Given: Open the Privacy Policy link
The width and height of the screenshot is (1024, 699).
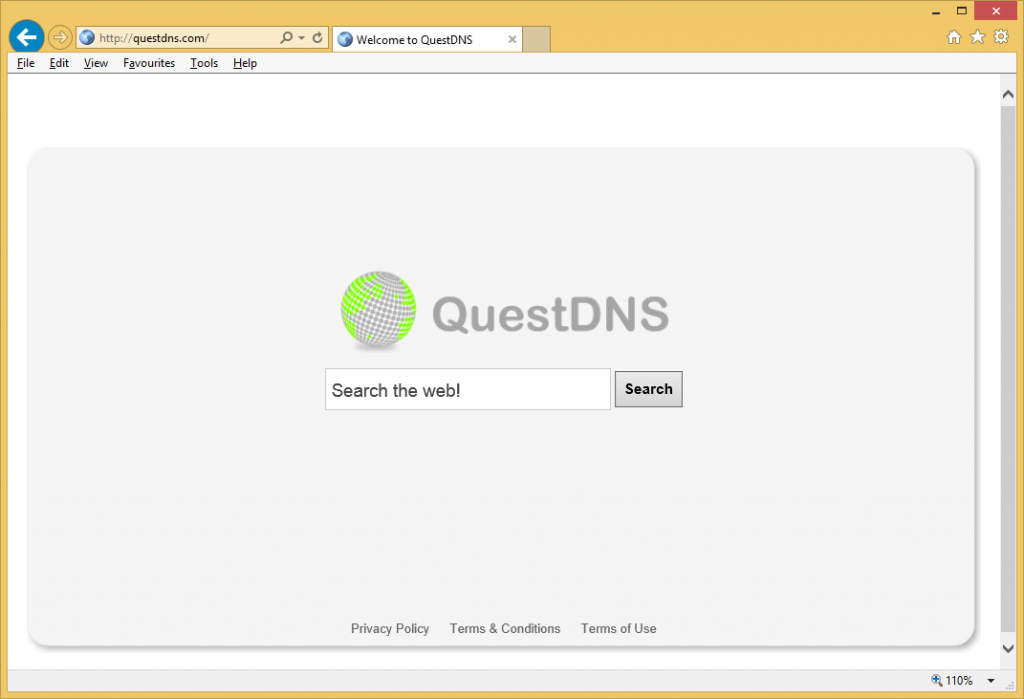Looking at the screenshot, I should coord(390,629).
